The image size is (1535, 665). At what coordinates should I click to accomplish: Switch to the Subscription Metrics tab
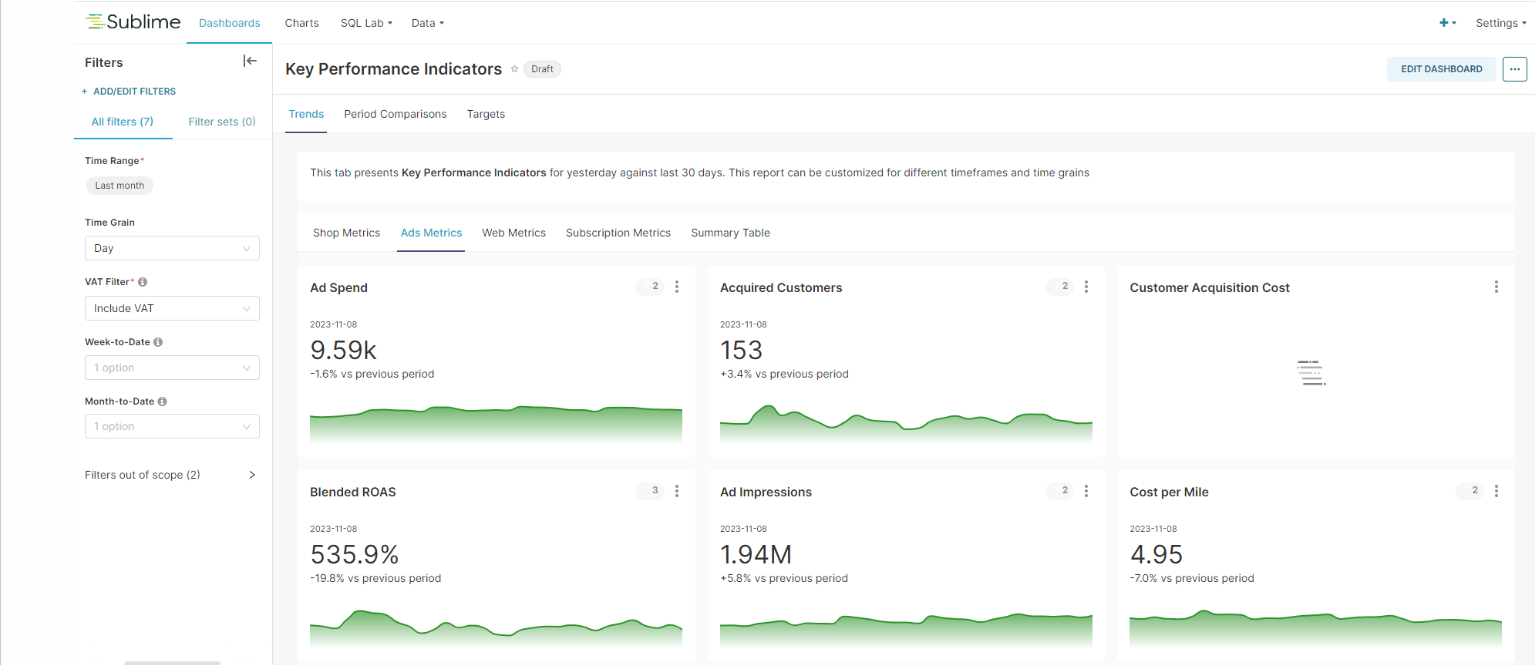tap(618, 233)
